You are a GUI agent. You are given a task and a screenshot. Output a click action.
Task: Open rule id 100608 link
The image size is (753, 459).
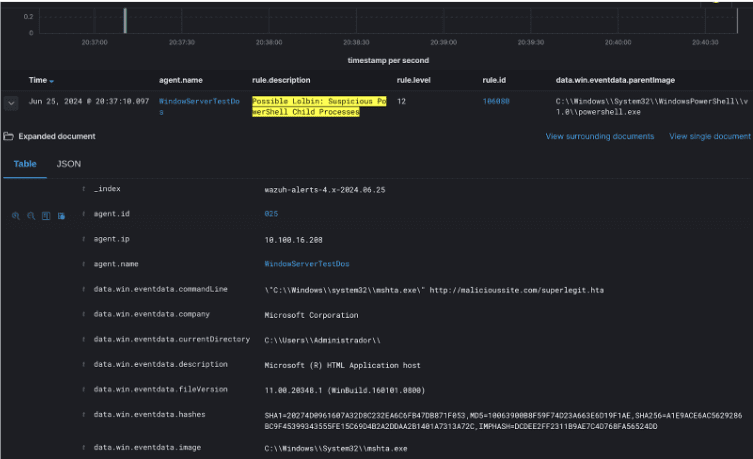coord(496,101)
